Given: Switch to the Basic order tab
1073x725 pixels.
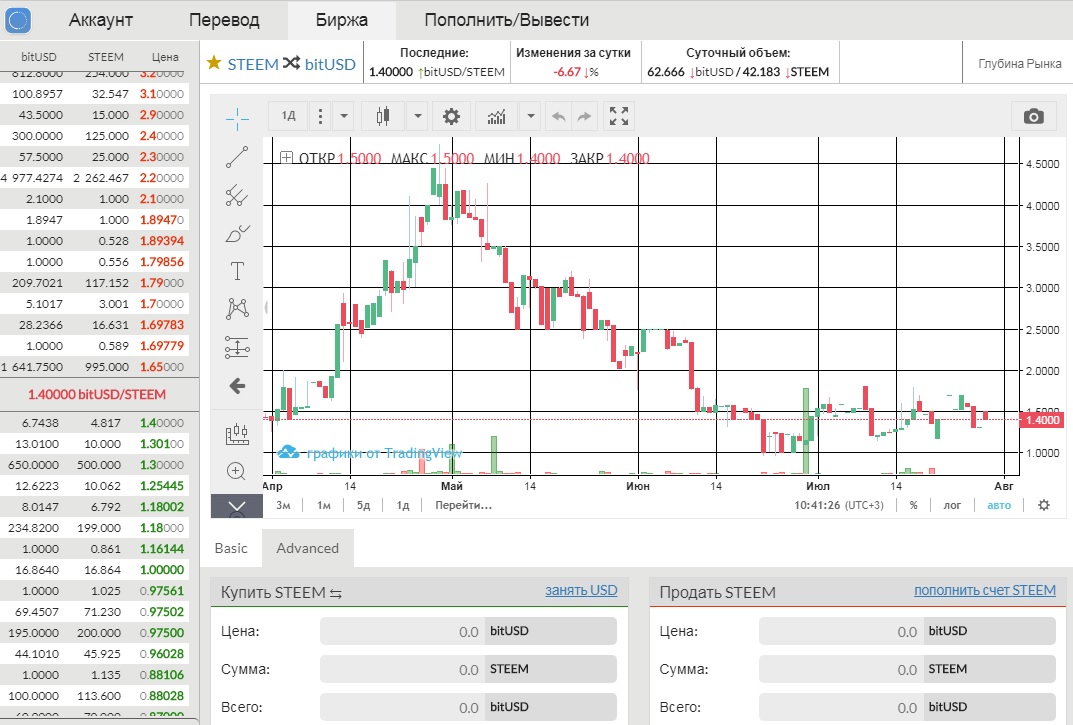Looking at the screenshot, I should pos(231,548).
